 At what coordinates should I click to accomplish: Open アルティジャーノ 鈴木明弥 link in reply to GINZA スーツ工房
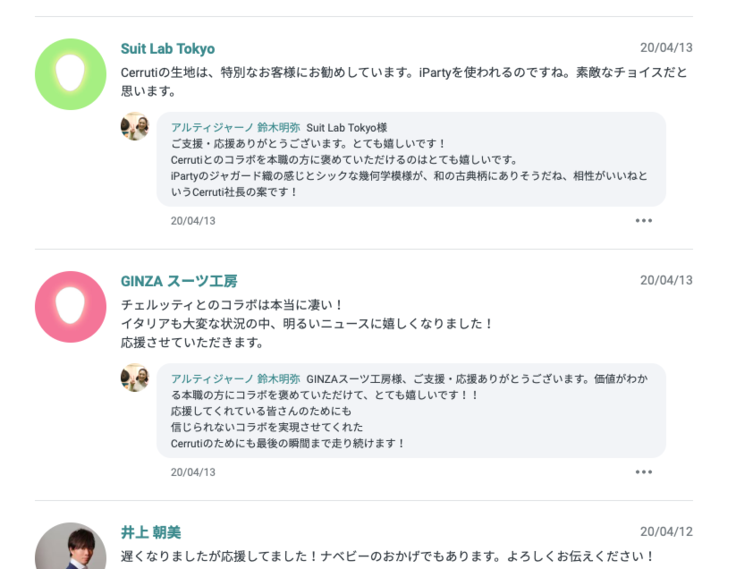click(x=235, y=379)
